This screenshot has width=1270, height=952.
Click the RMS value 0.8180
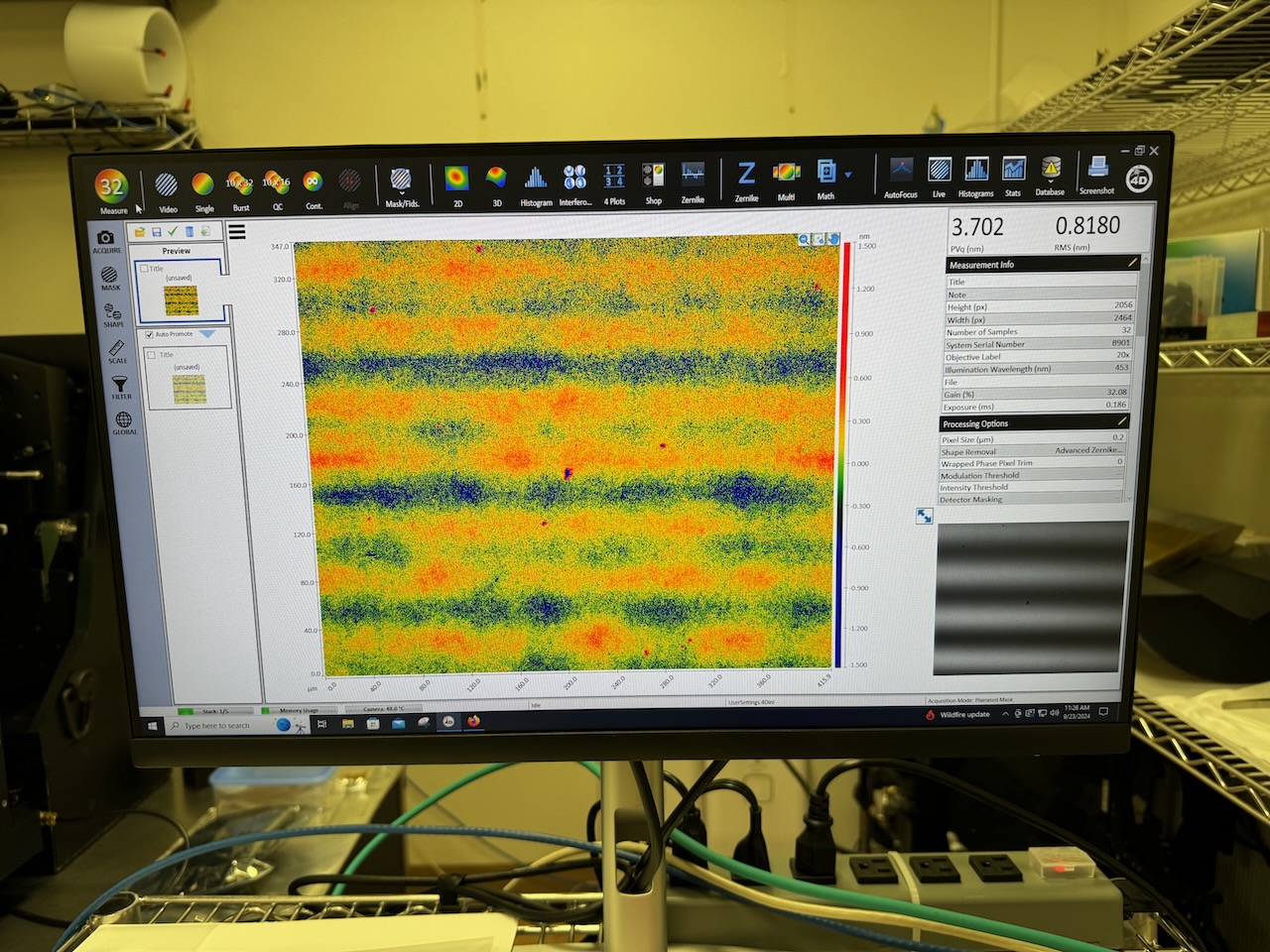coord(1088,225)
